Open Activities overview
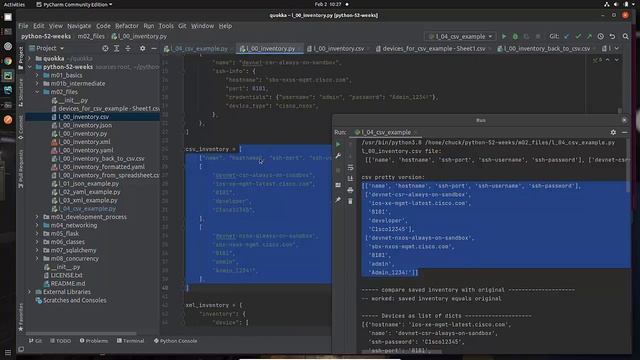The image size is (640, 360). pyautogui.click(x=14, y=4)
